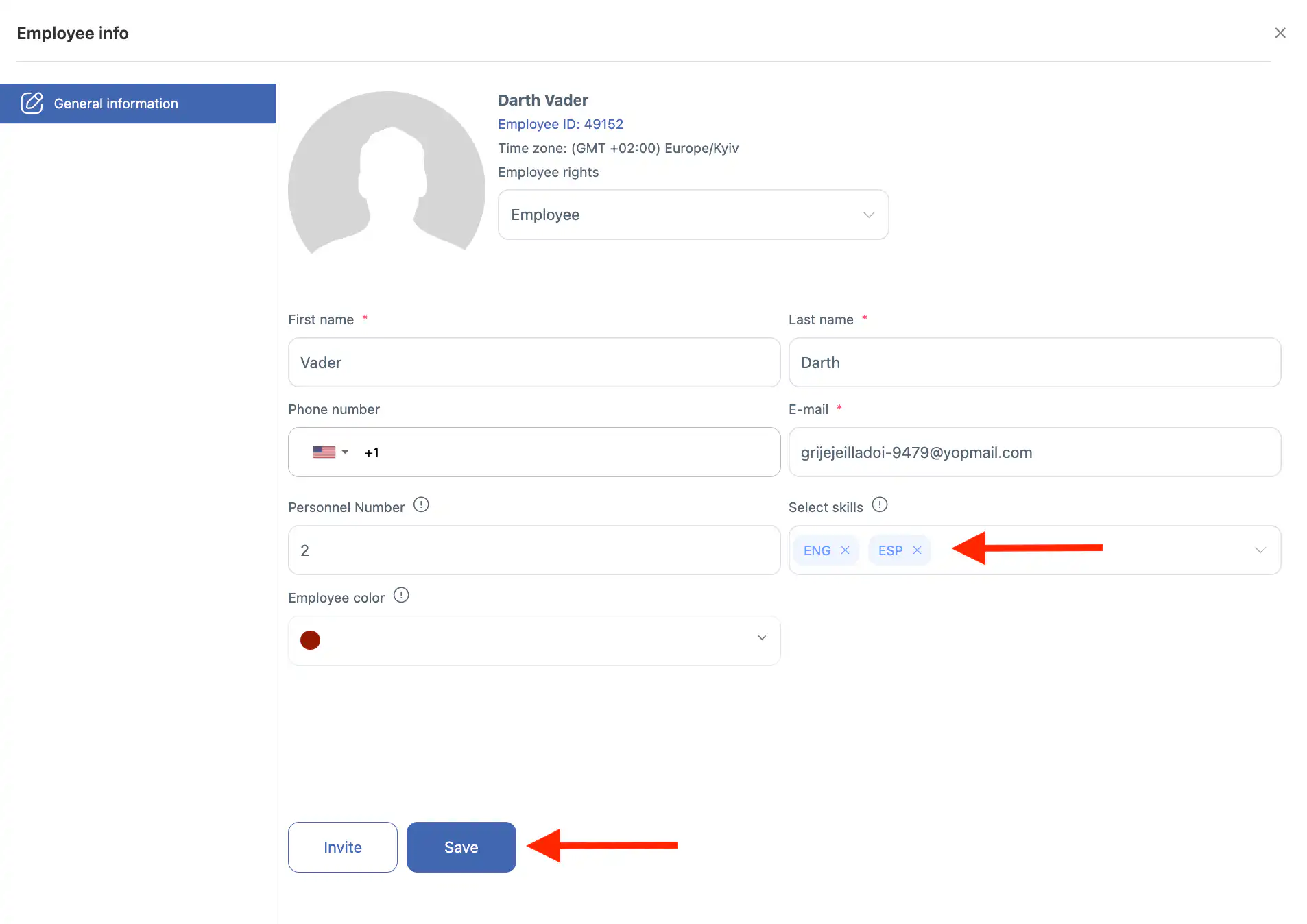Remove the ESP skill tag
The image size is (1307, 924).
(x=917, y=550)
